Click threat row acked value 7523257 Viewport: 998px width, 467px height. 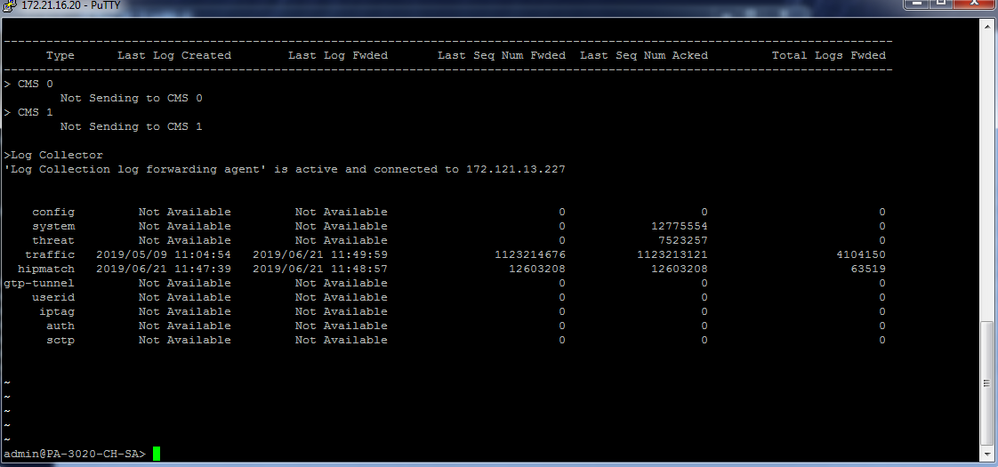point(682,240)
